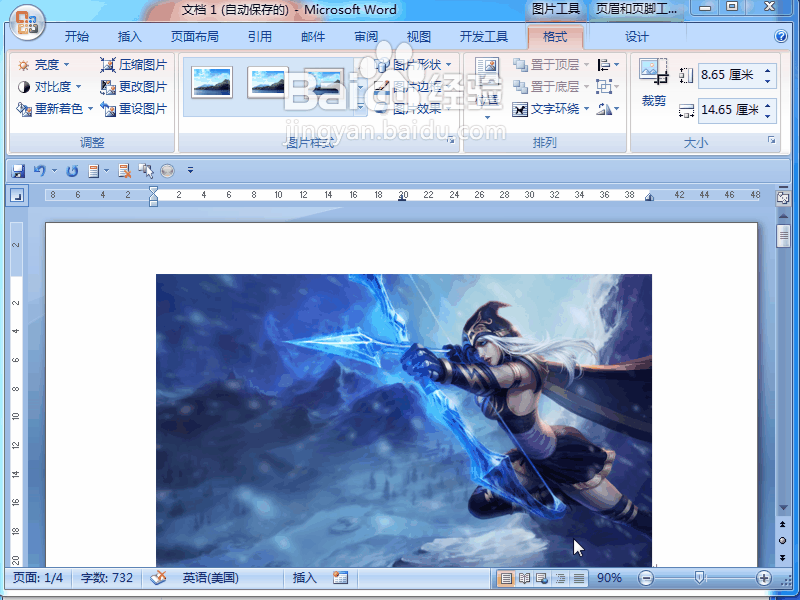Click the Redo/Repeat icon
This screenshot has width=800, height=600.
point(72,171)
